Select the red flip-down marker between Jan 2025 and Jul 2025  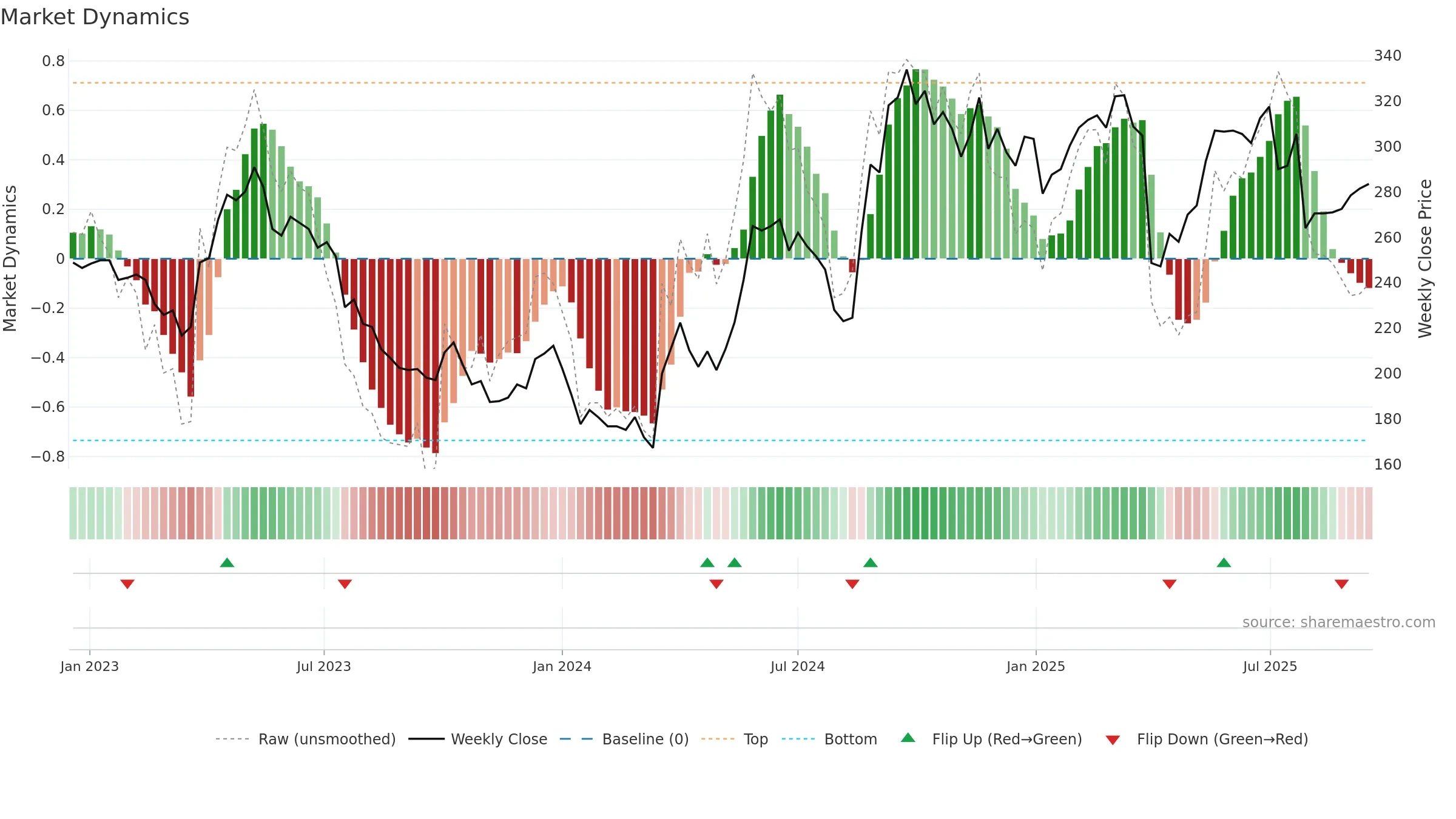pyautogui.click(x=1170, y=584)
